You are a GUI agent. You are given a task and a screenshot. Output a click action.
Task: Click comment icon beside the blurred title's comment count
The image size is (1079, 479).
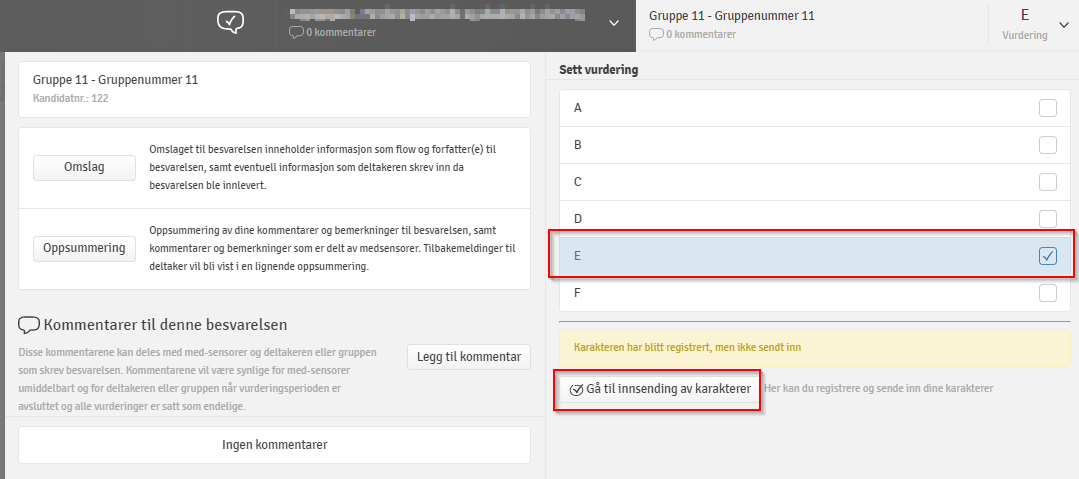[295, 33]
